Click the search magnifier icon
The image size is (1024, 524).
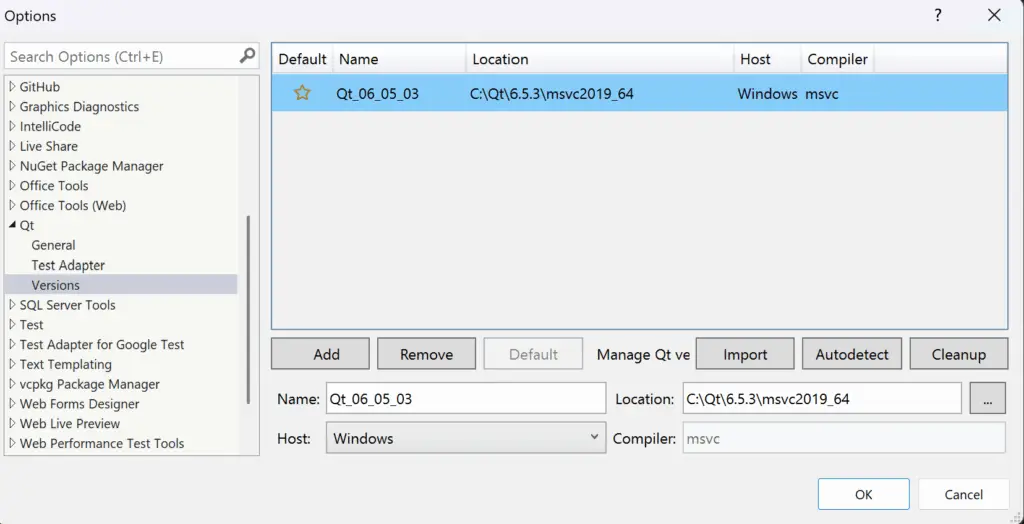pos(247,56)
